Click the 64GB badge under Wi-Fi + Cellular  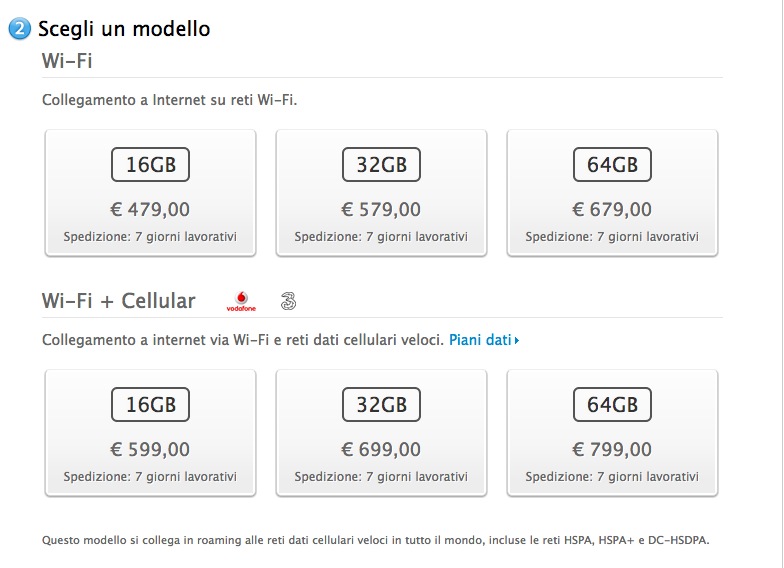pyautogui.click(x=612, y=404)
